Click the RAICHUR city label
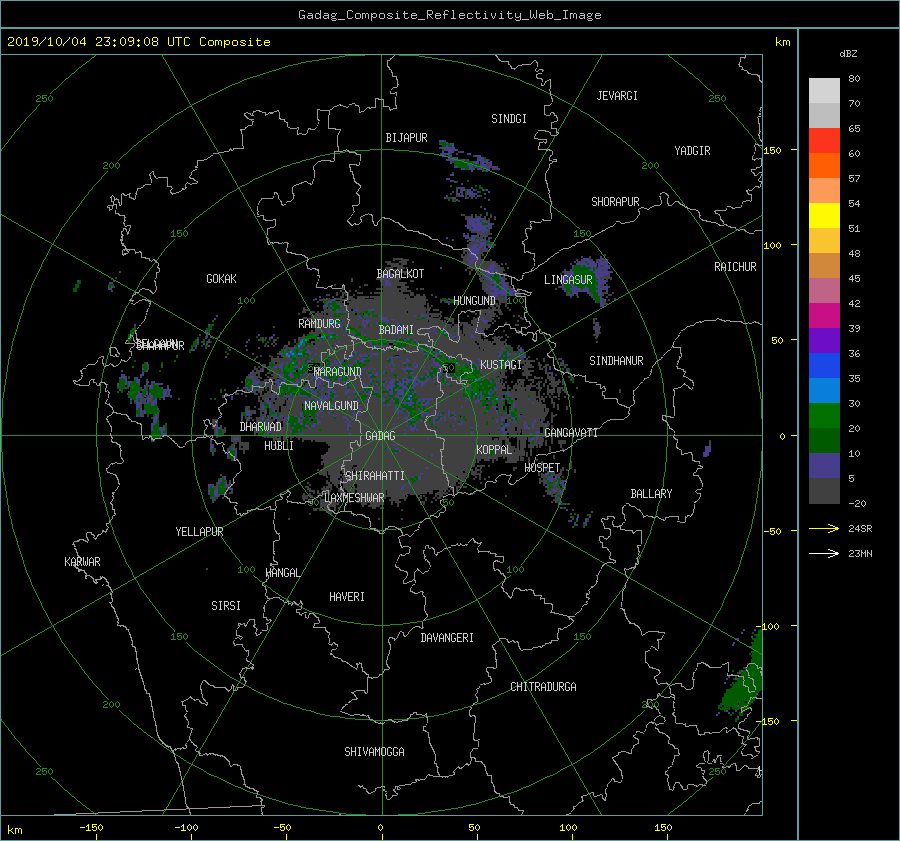Viewport: 900px width, 841px height. click(735, 267)
